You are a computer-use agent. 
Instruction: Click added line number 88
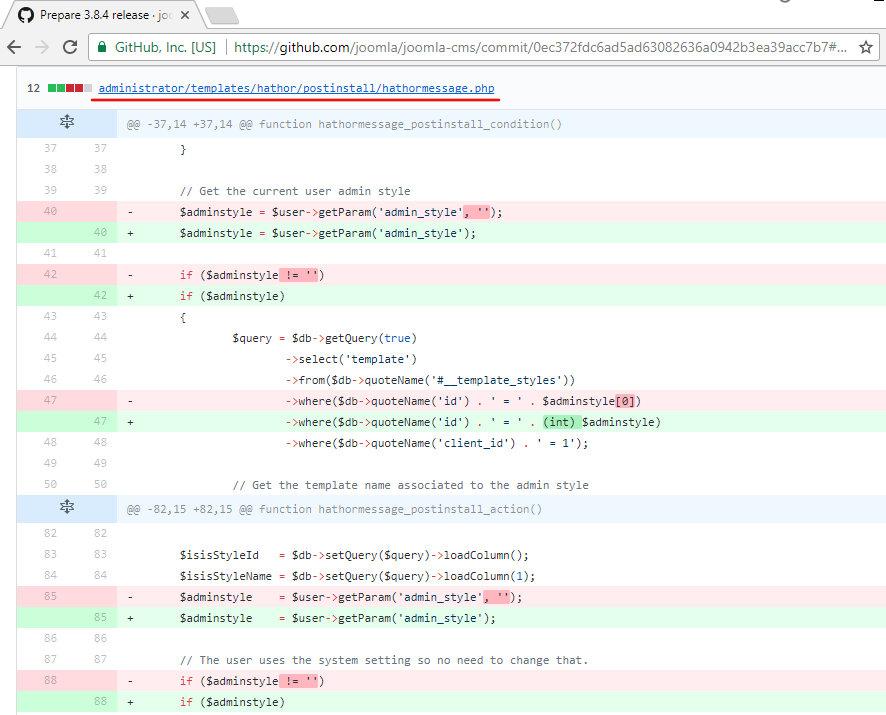click(x=100, y=701)
